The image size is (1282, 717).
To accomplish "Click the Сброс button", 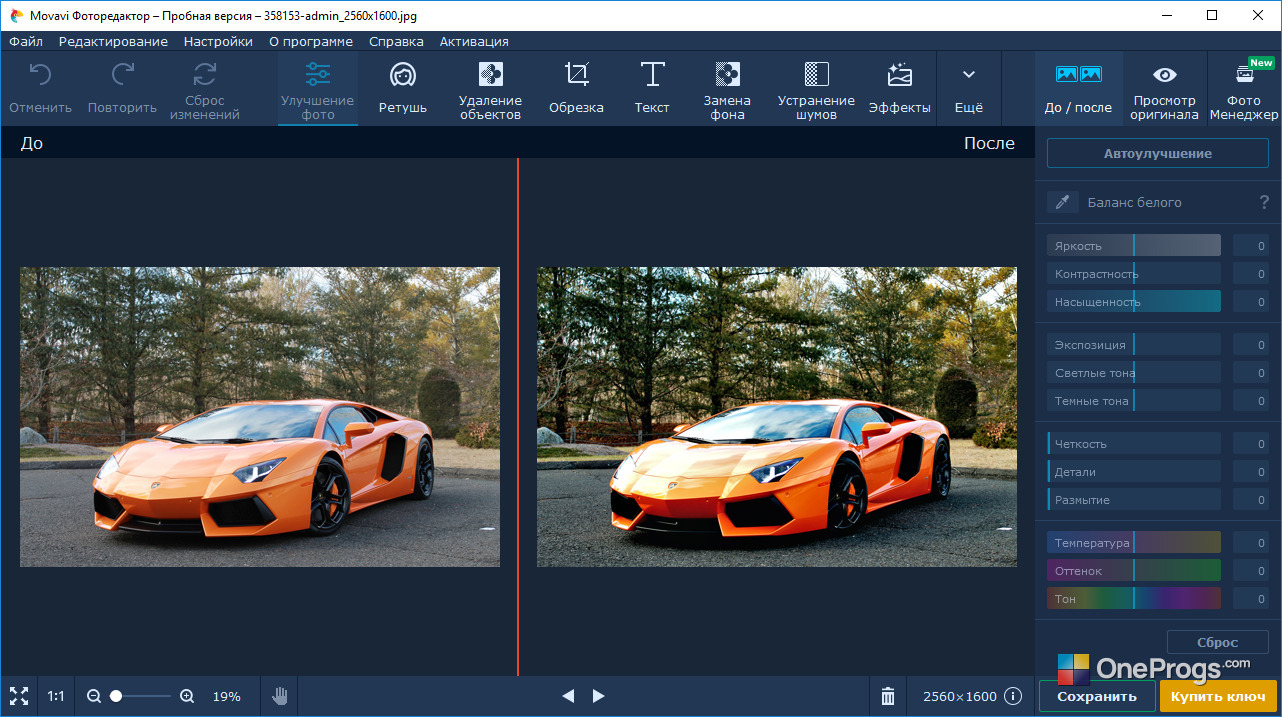I will 1218,642.
